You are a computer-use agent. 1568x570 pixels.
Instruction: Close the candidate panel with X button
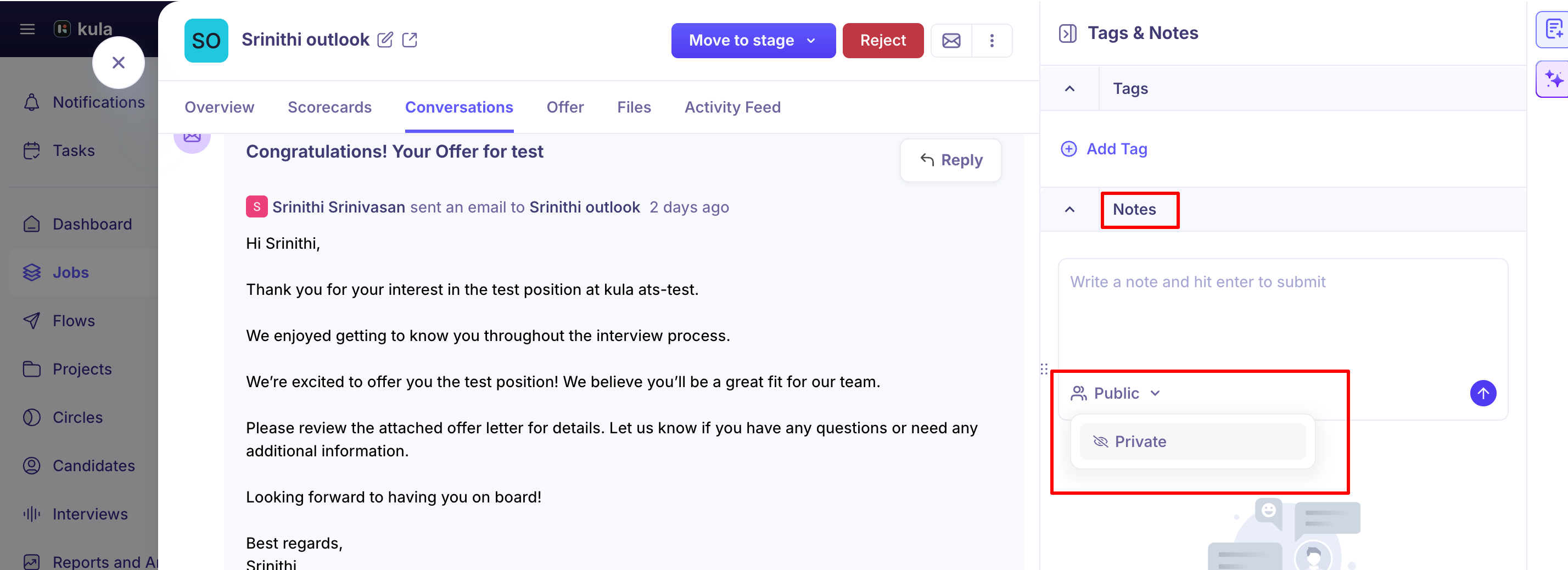(119, 63)
